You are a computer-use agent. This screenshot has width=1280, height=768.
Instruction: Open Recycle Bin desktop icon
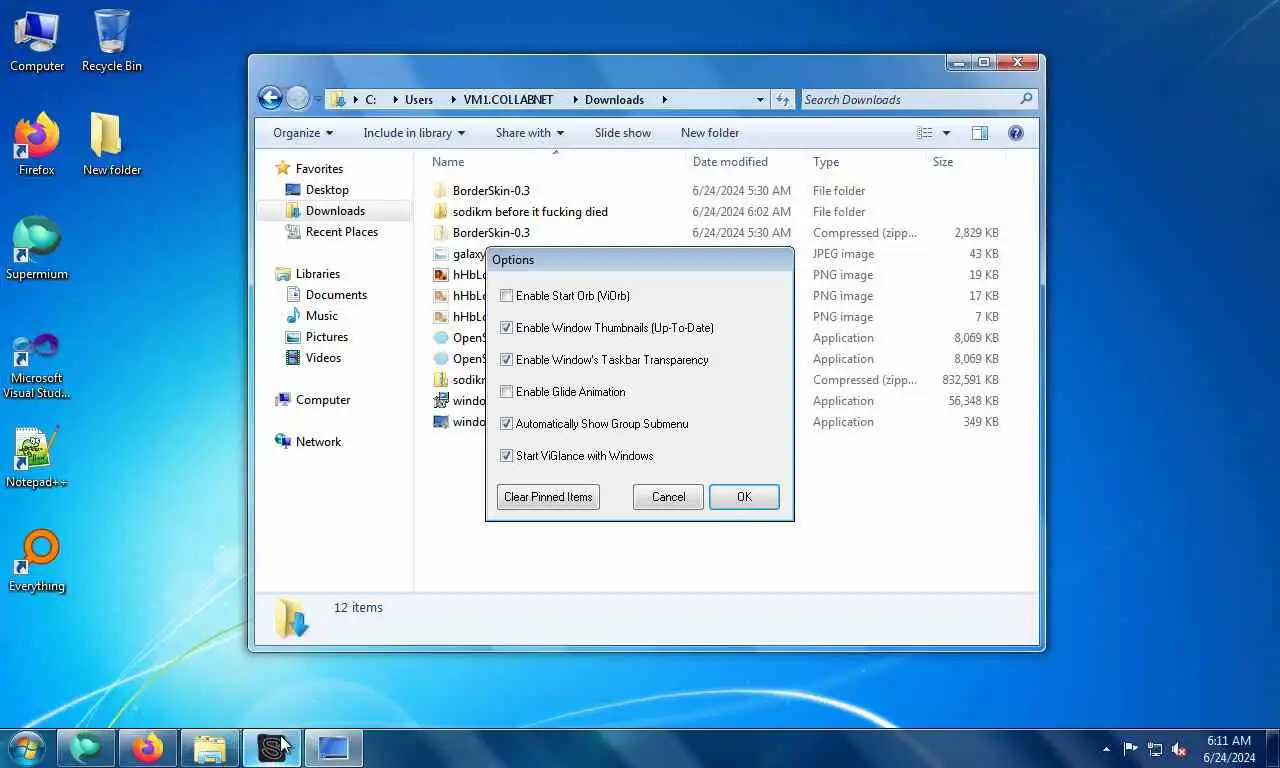pos(112,41)
